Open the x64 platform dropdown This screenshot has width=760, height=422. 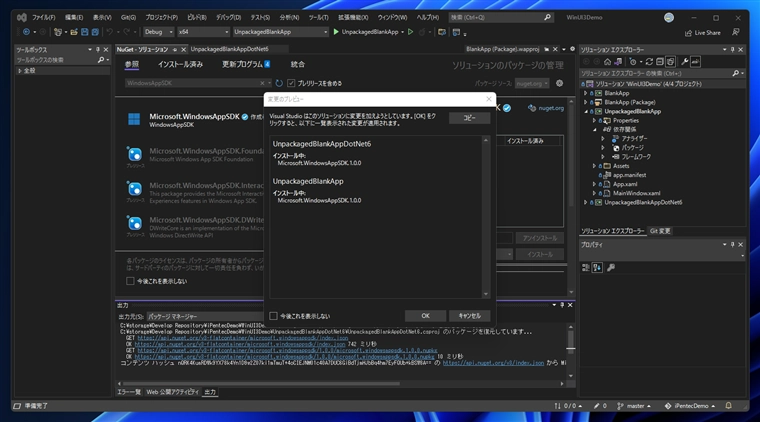click(203, 32)
